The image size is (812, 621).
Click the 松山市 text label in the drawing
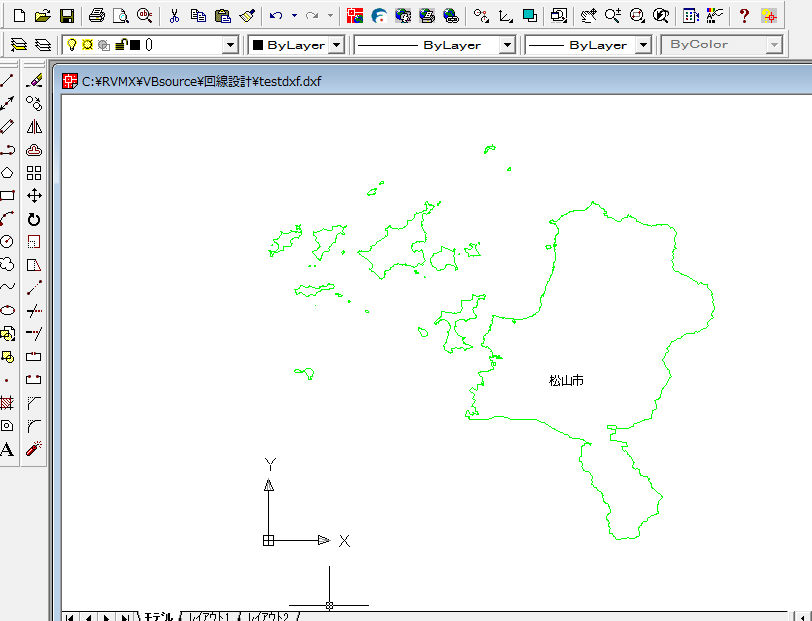point(566,380)
